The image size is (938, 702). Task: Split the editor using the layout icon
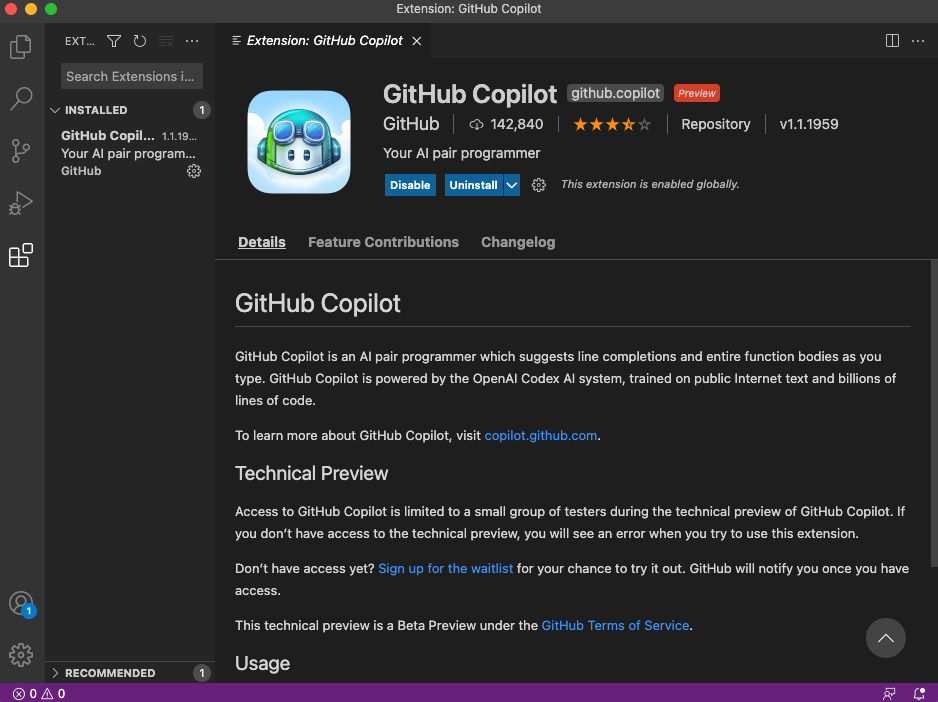(891, 41)
